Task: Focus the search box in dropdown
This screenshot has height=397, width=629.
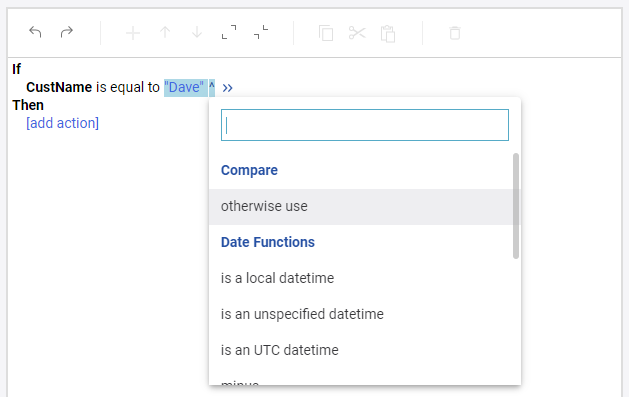Action: [x=365, y=125]
